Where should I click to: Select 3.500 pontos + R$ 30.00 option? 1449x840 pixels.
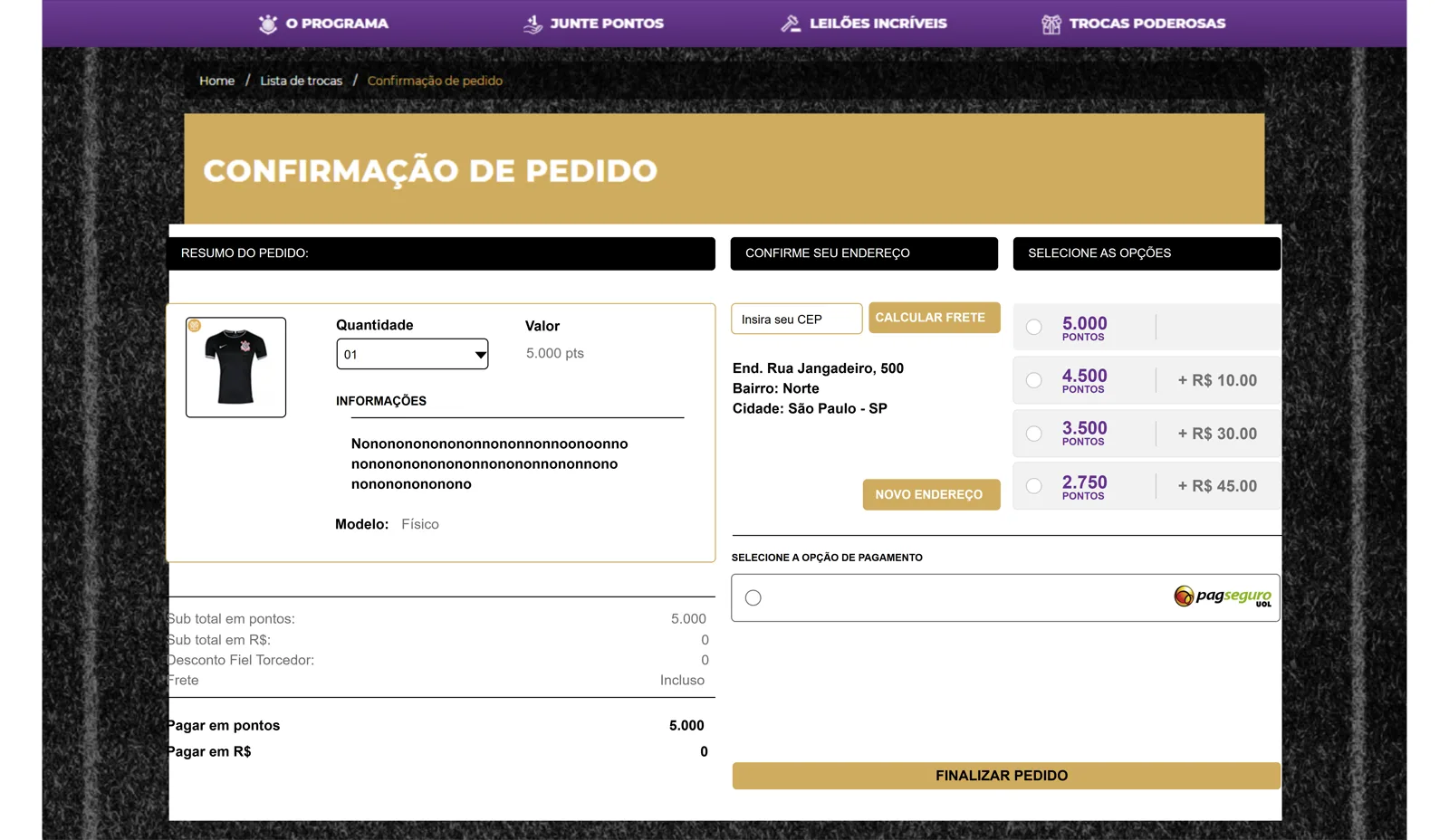tap(1033, 434)
